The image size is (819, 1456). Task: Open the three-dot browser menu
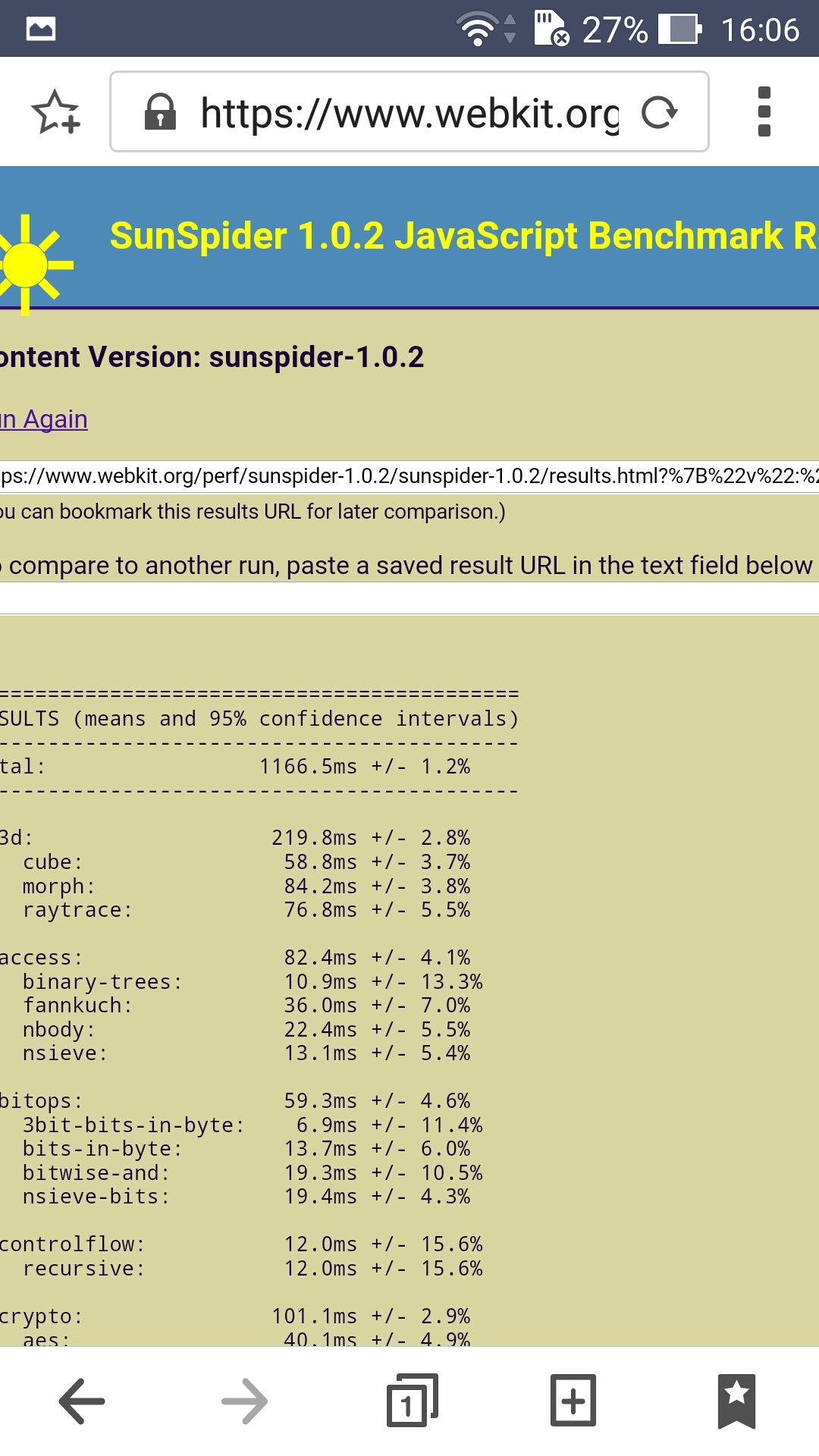(764, 111)
